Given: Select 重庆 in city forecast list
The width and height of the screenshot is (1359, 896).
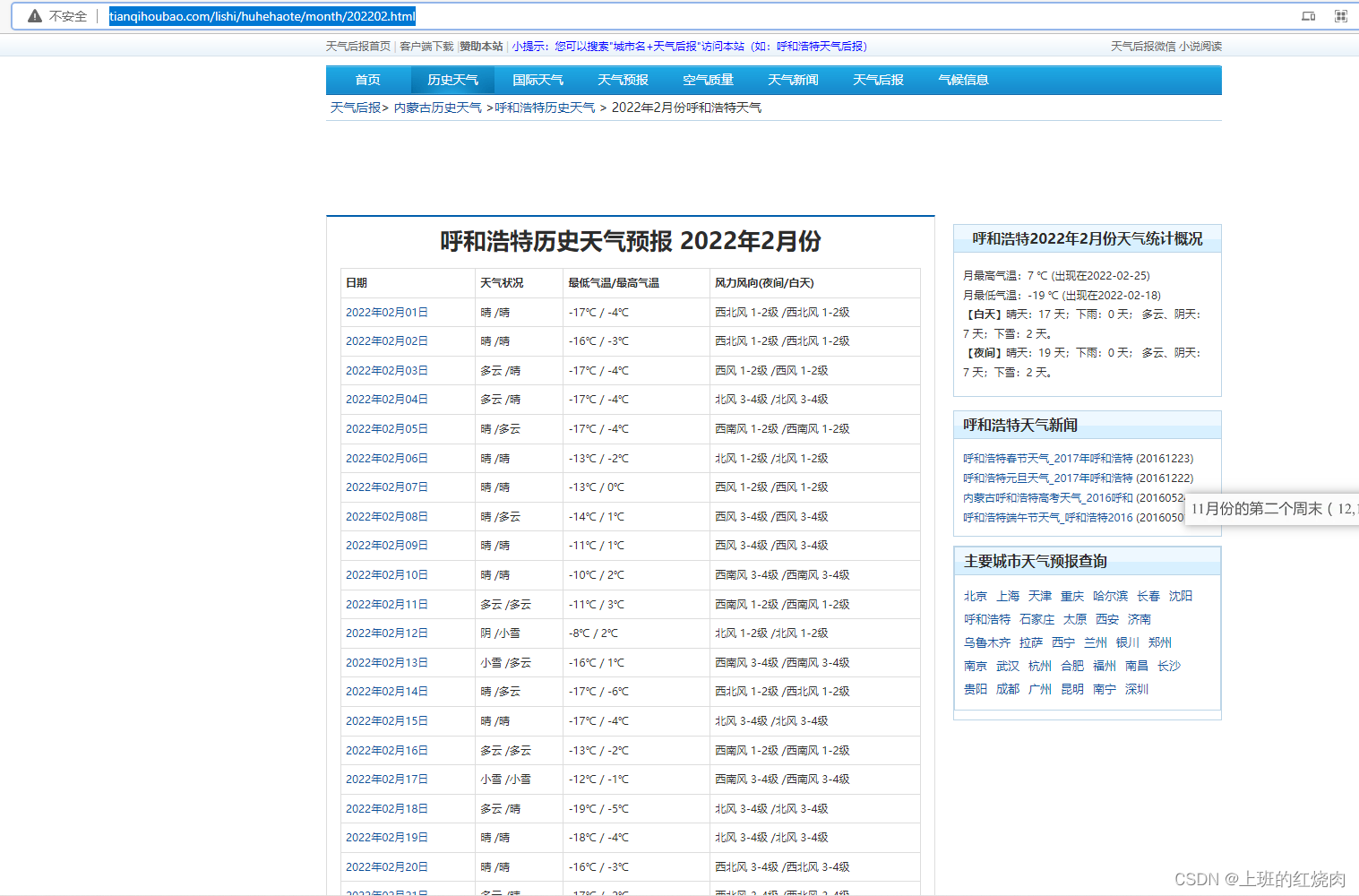Looking at the screenshot, I should click(x=1072, y=596).
